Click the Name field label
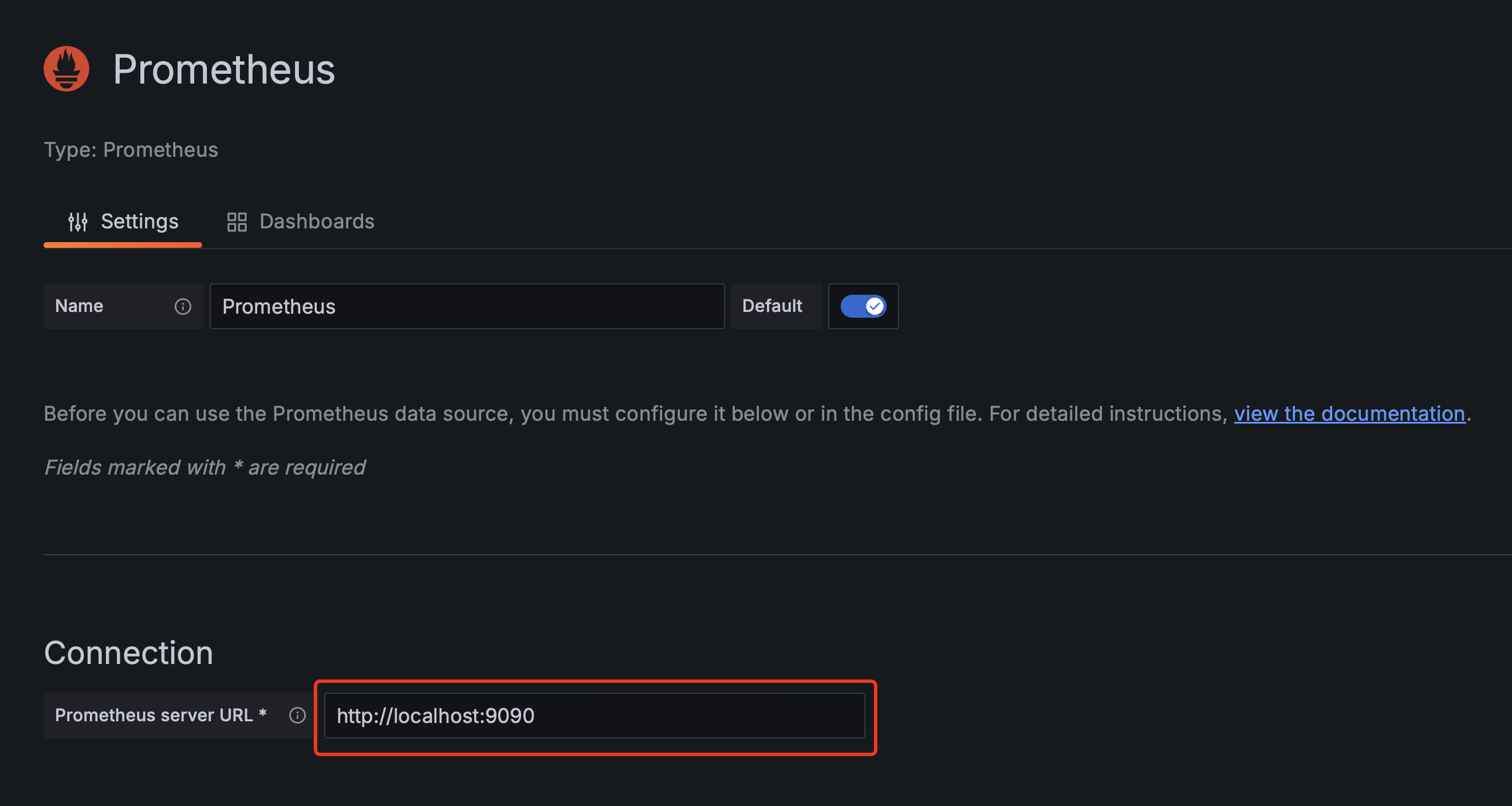 79,306
